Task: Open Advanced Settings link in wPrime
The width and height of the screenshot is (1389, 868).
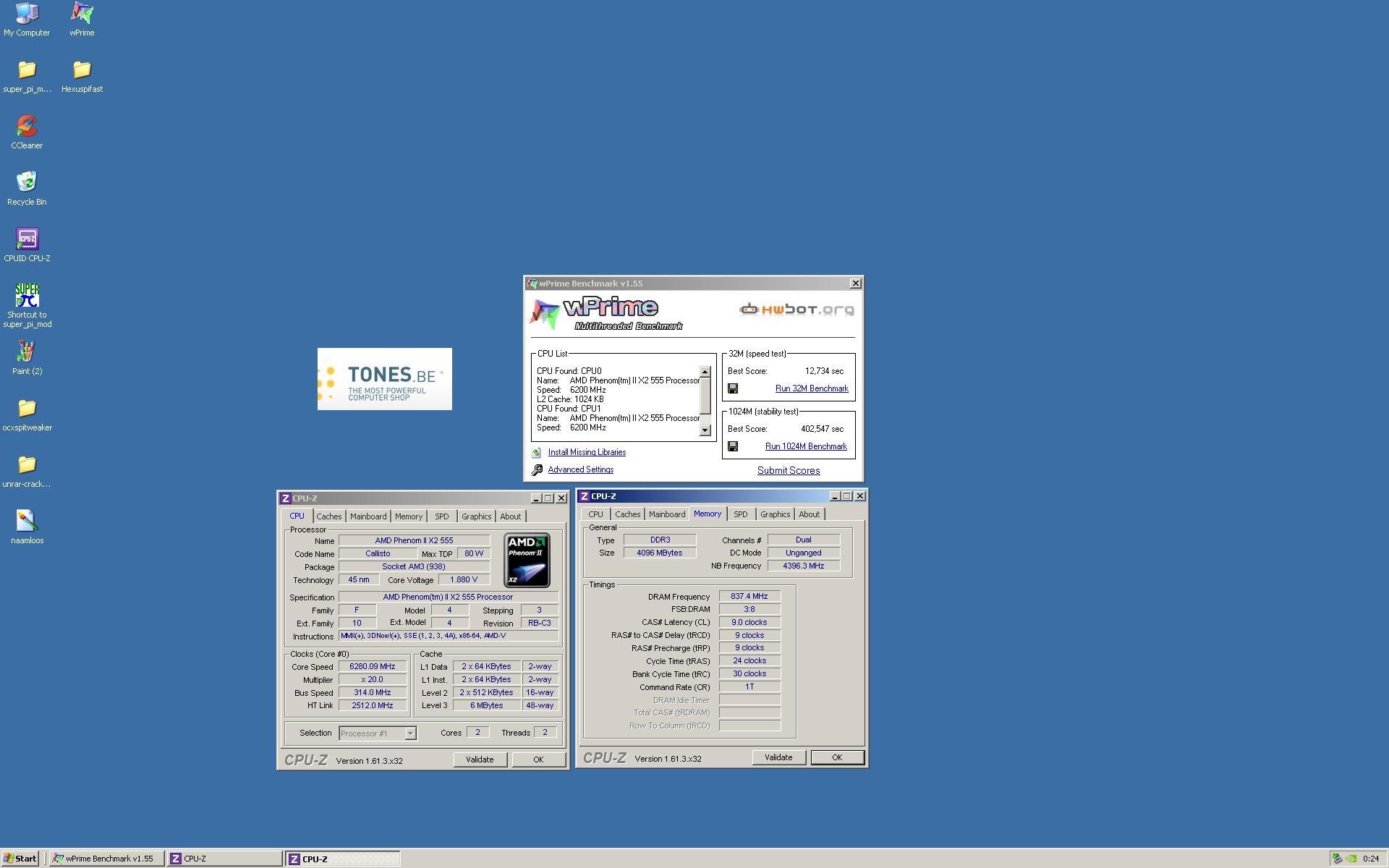Action: (580, 469)
